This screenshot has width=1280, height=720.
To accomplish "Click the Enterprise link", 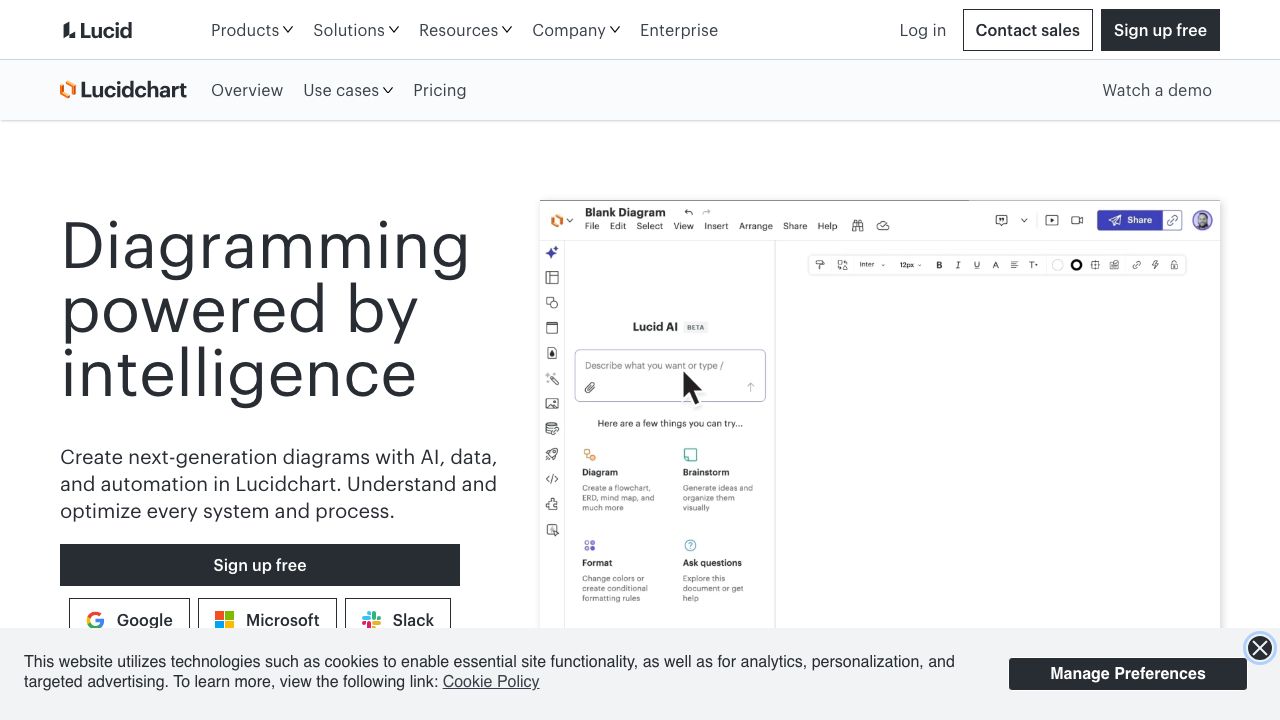I will click(679, 30).
